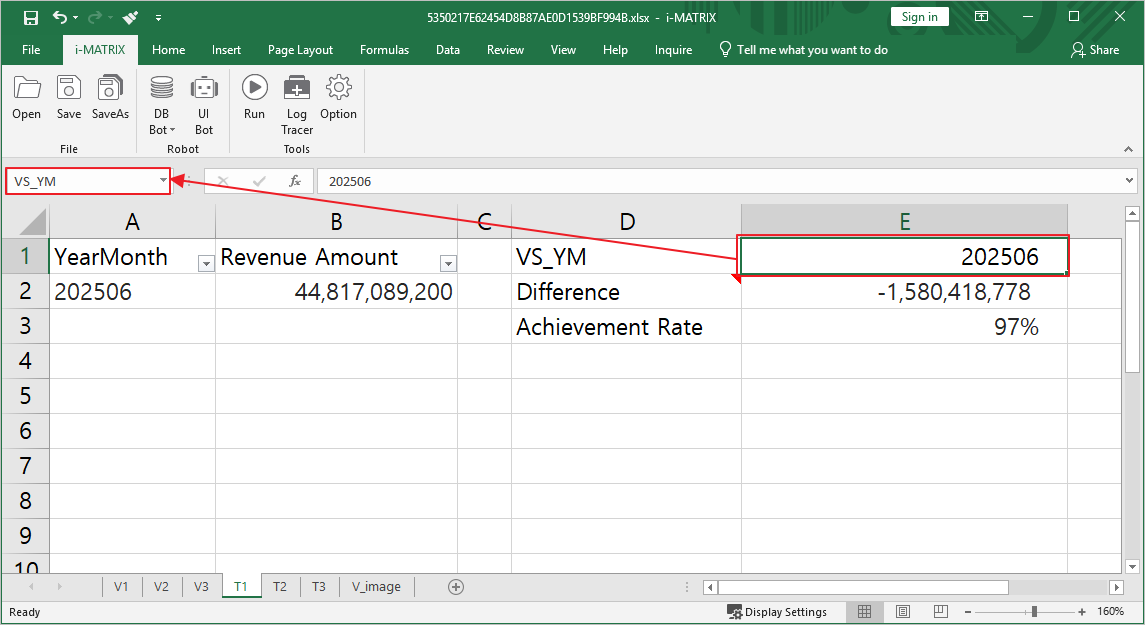Screen dimensions: 1145x625
Task: Adjust the zoom slider handle
Action: (x=1034, y=612)
